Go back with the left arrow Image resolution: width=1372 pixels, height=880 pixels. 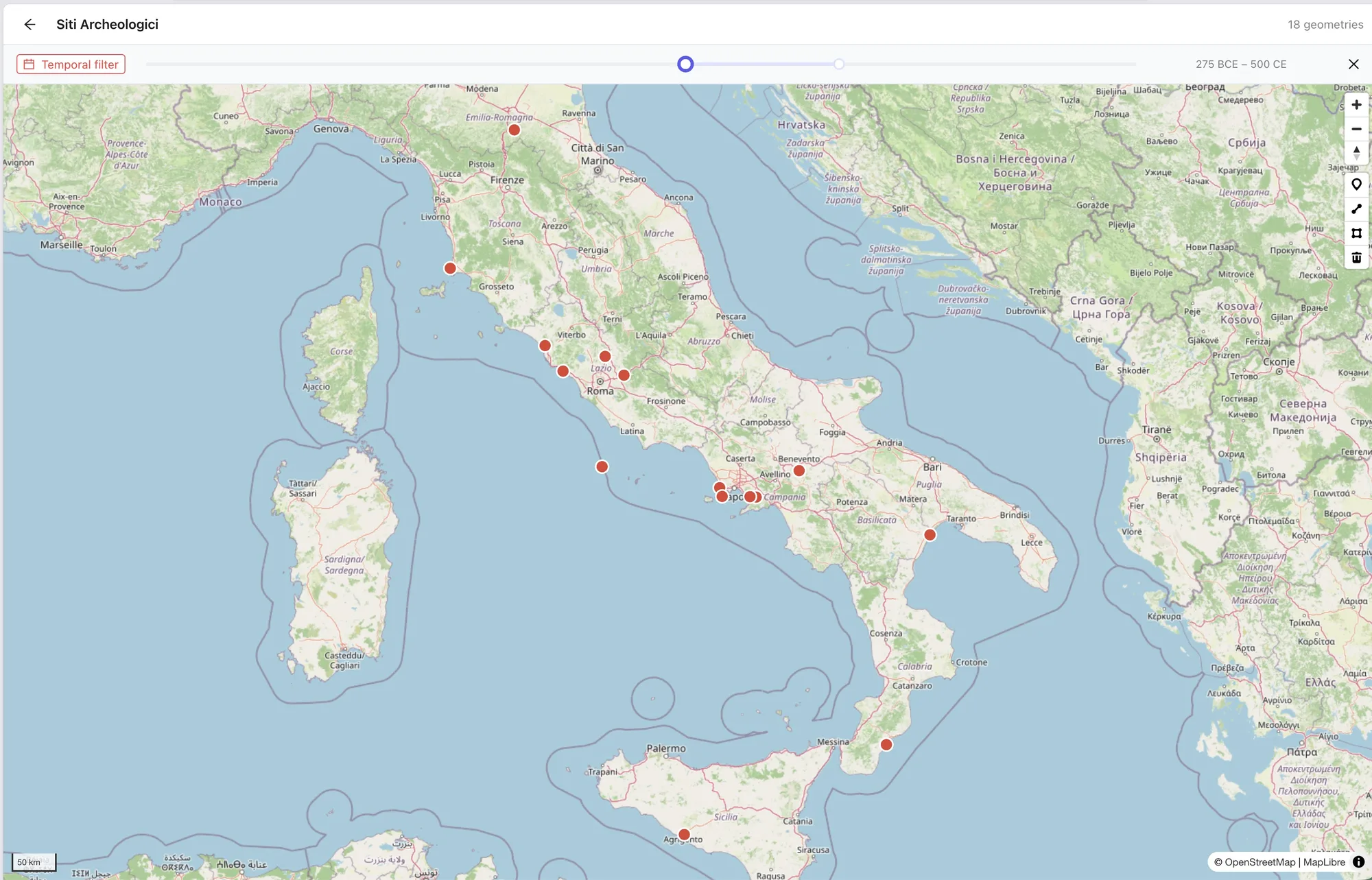pyautogui.click(x=29, y=25)
